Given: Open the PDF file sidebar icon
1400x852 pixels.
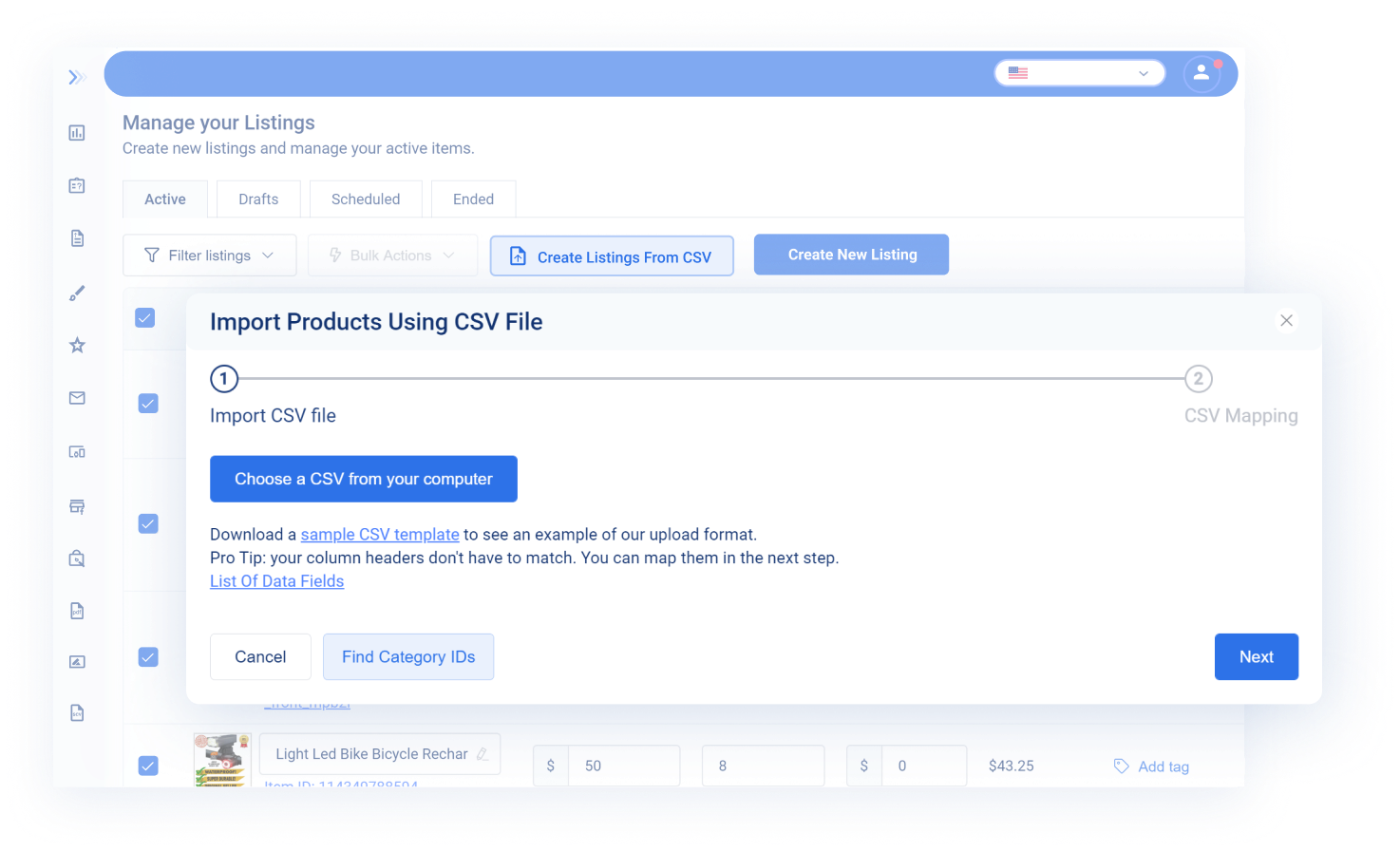Looking at the screenshot, I should 77,611.
